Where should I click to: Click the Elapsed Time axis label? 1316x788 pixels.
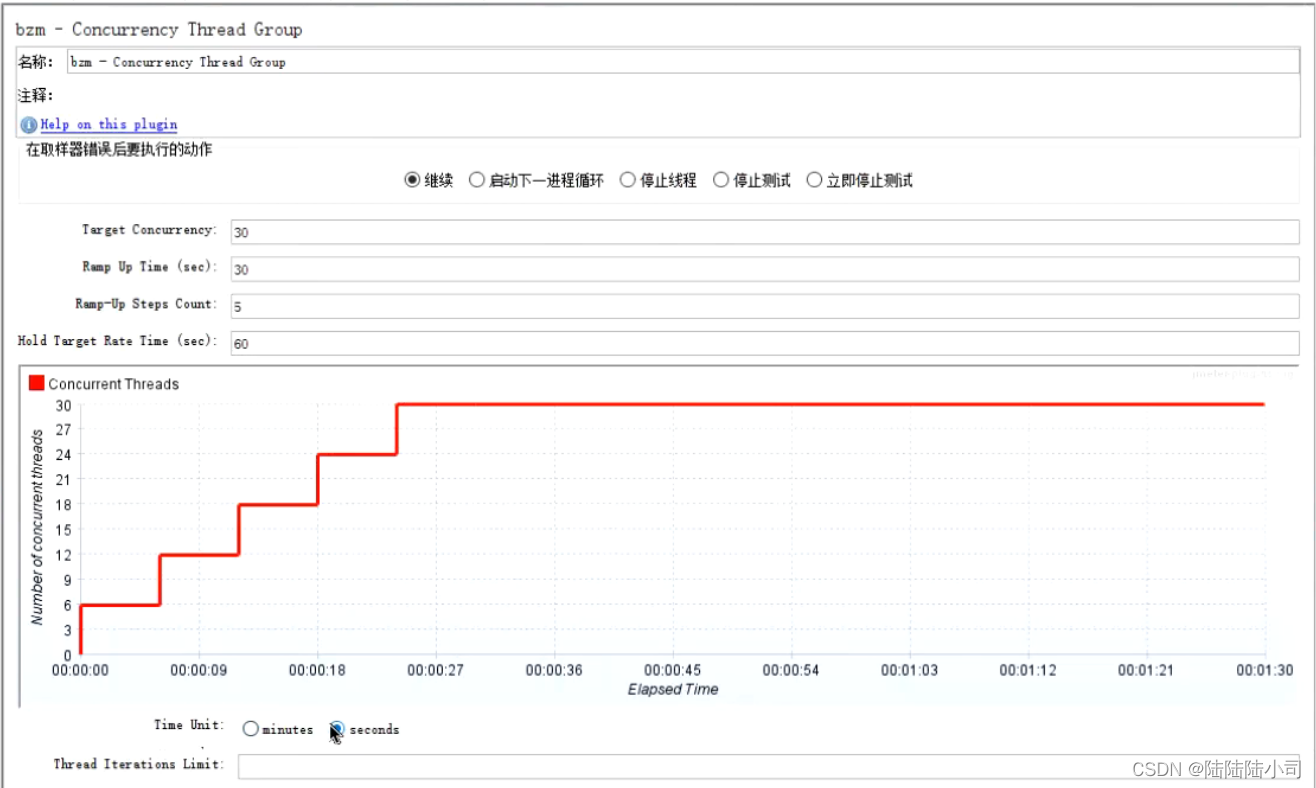tap(672, 689)
